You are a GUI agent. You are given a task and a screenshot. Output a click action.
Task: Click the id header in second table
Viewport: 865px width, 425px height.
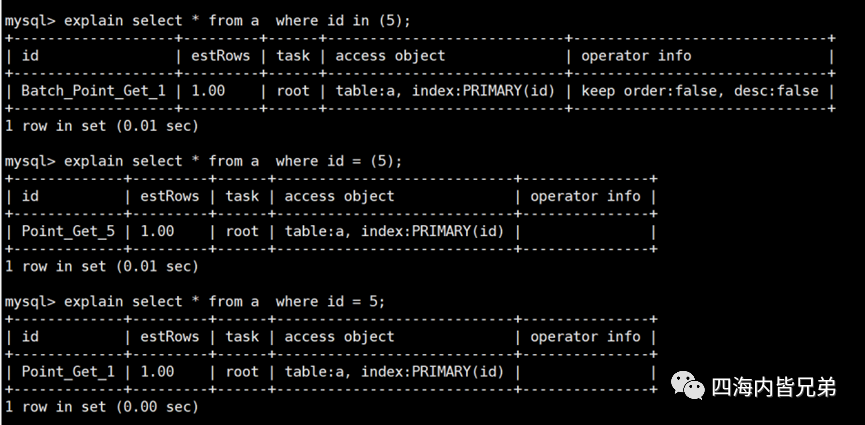coord(30,196)
